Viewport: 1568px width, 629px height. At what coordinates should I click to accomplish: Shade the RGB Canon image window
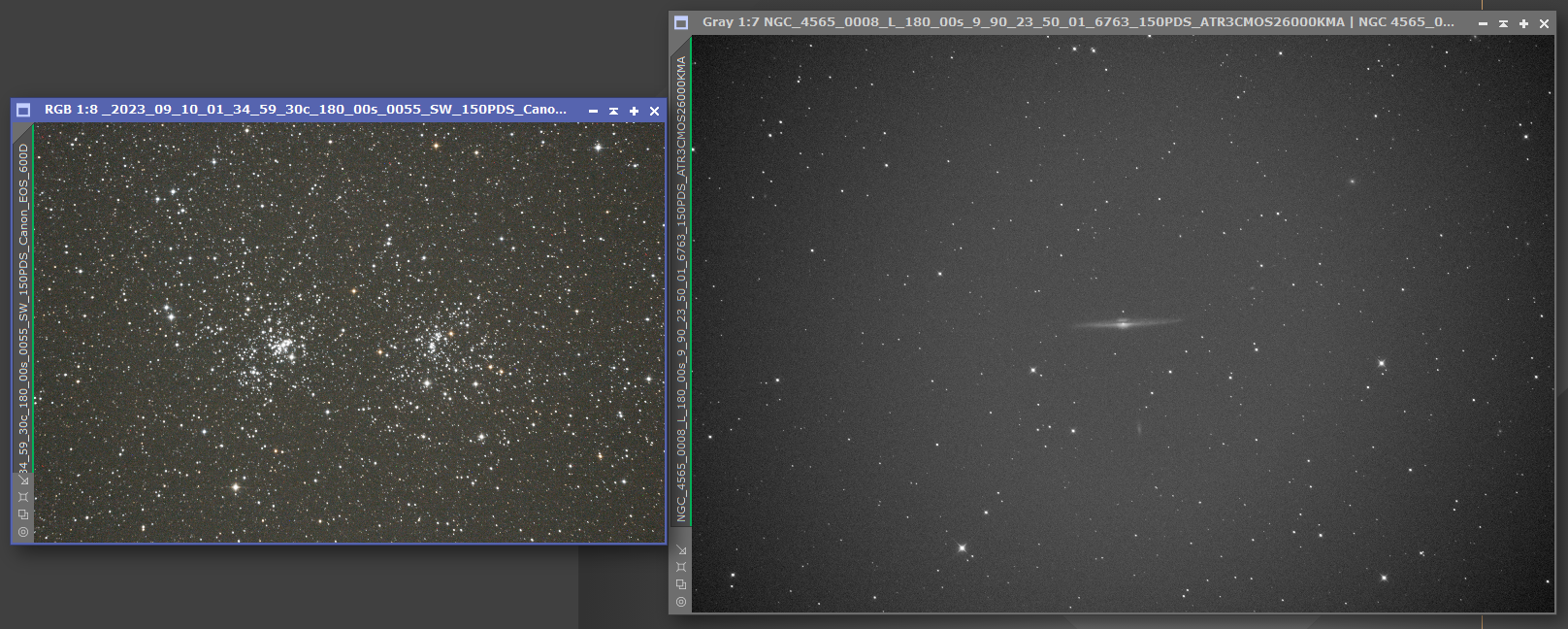point(613,111)
